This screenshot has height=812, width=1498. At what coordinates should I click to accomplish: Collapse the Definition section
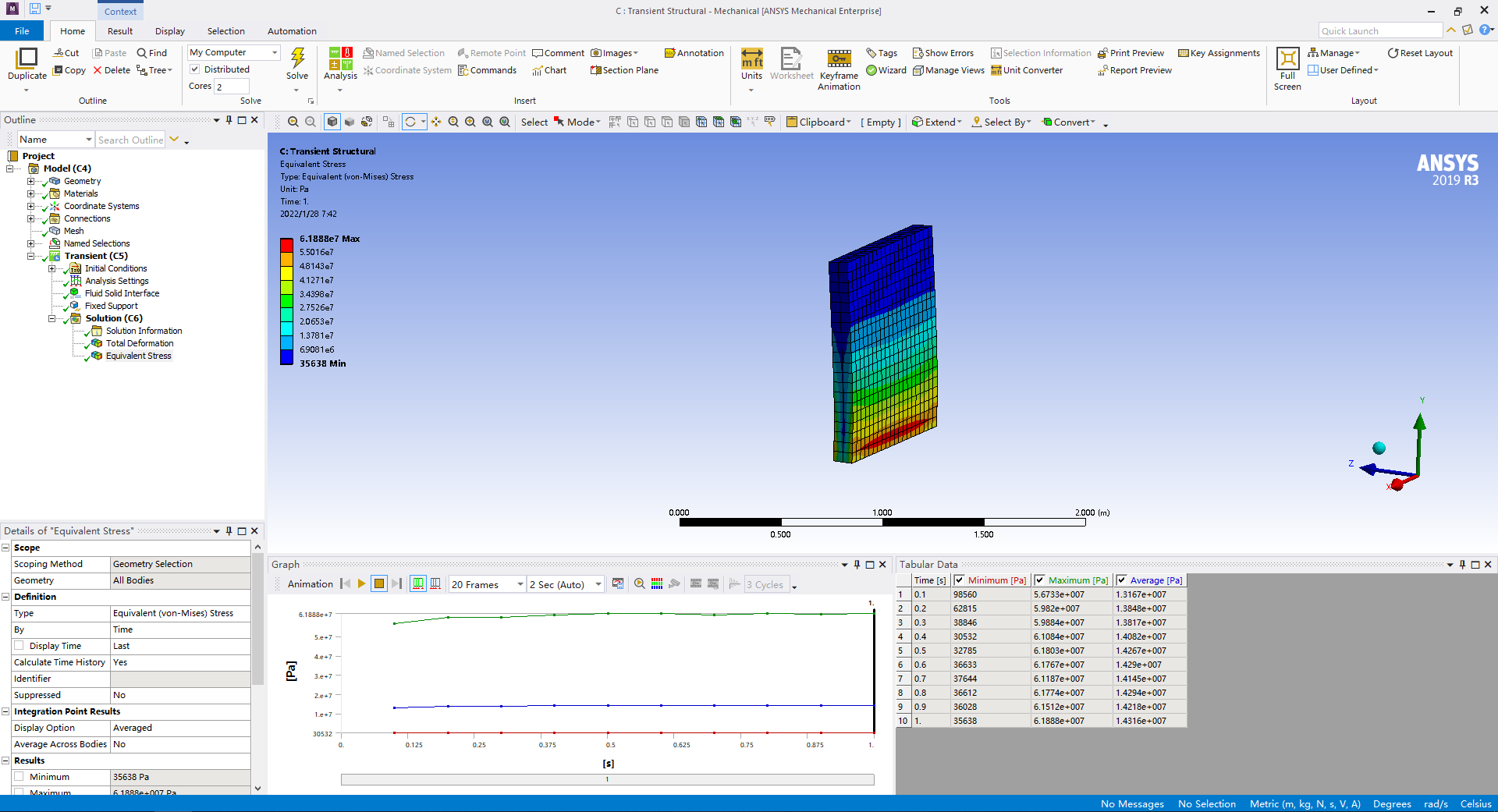click(5, 597)
